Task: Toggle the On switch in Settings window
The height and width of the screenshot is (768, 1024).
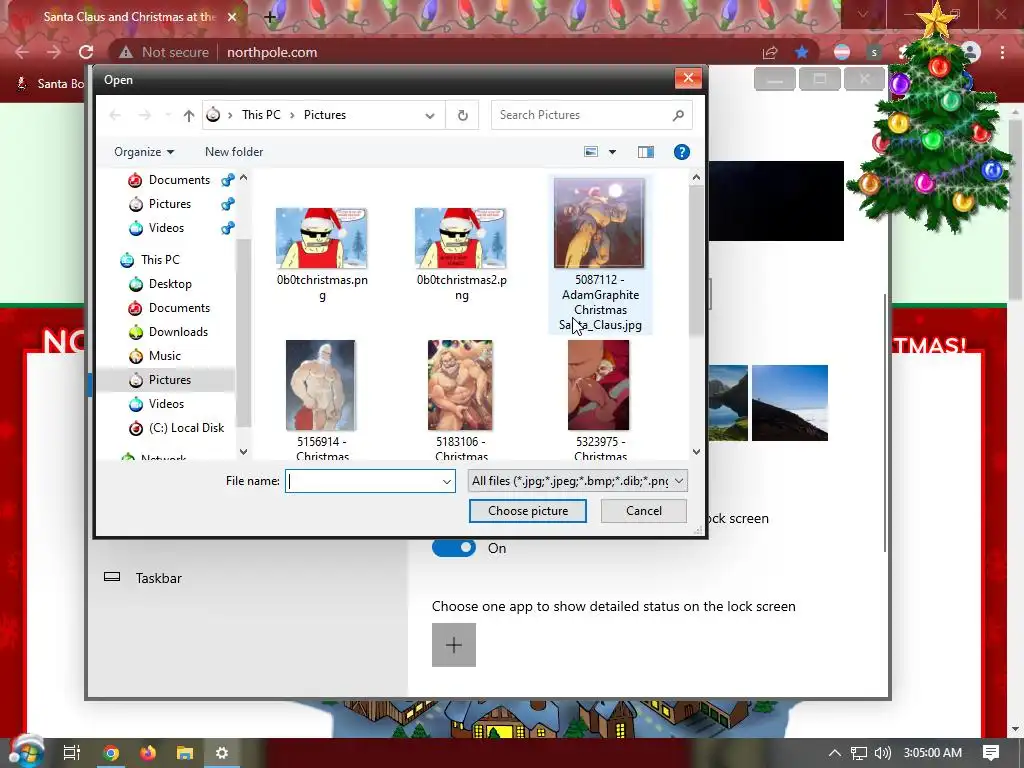Action: click(454, 548)
